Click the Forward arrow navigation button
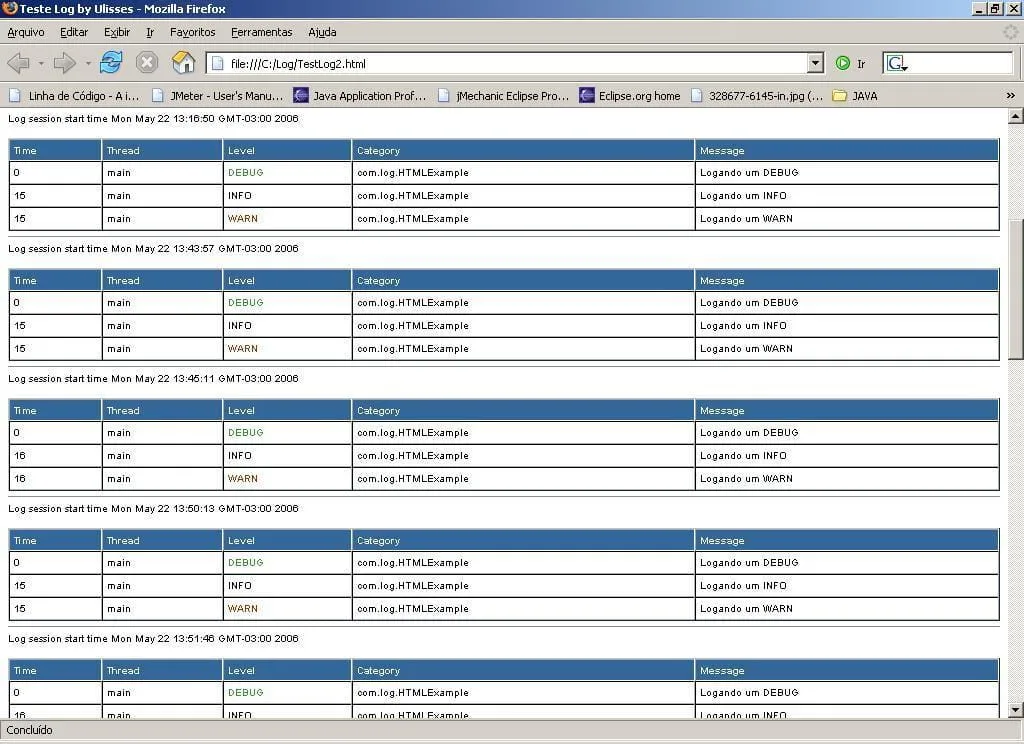The width and height of the screenshot is (1024, 744). [65, 64]
